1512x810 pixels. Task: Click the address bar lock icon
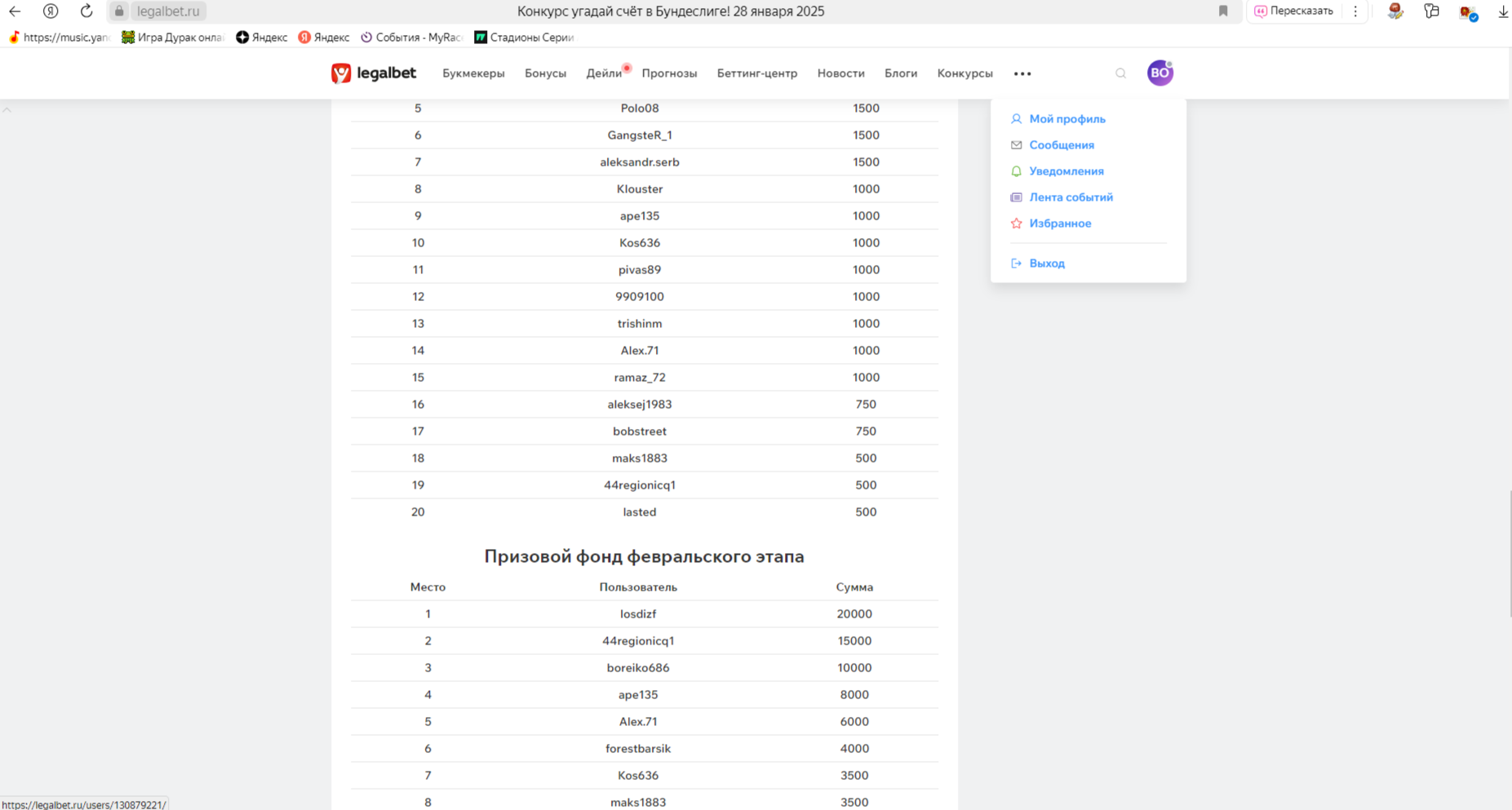click(119, 11)
